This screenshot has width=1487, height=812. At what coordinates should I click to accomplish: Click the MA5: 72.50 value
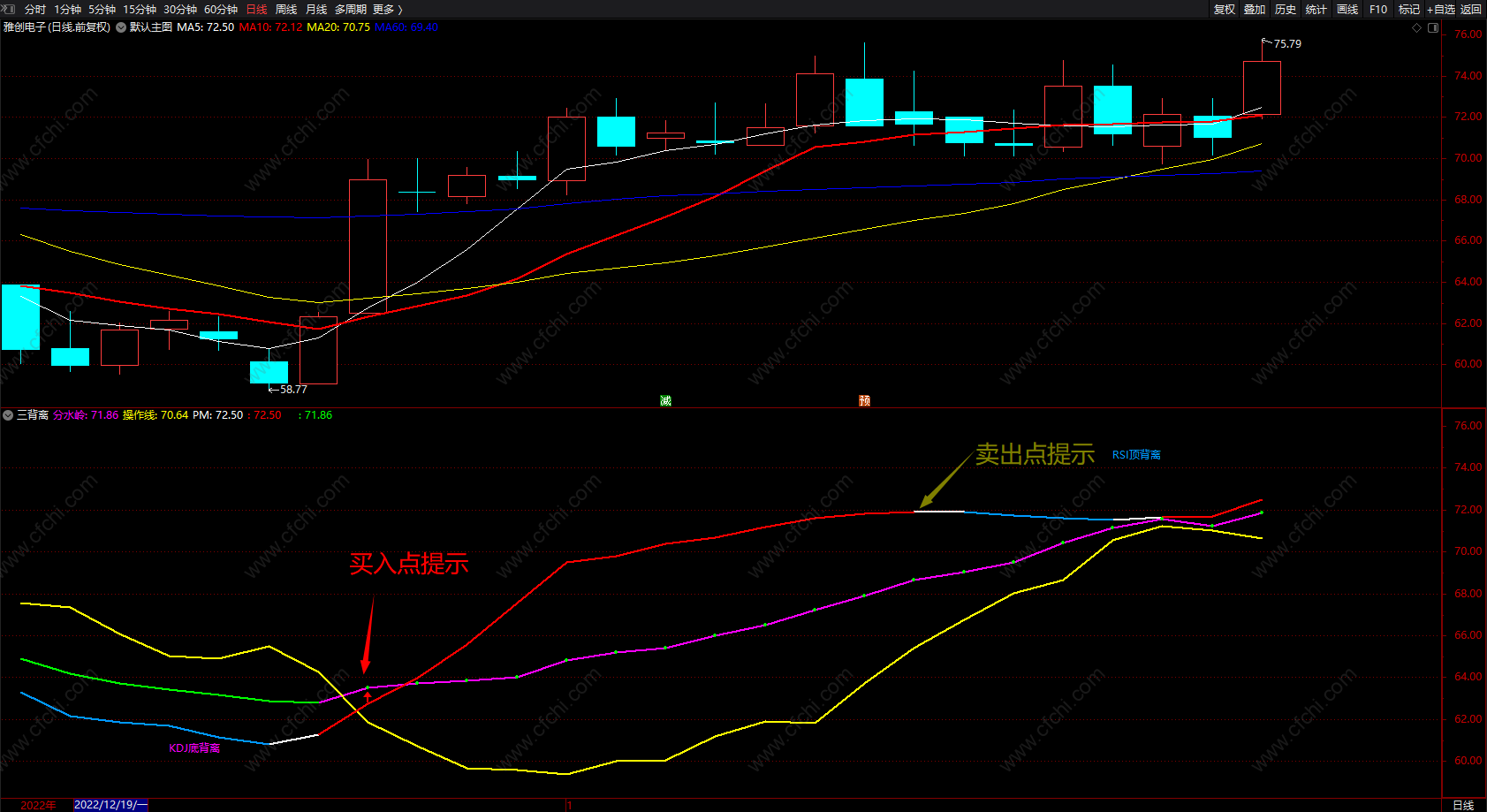click(x=206, y=27)
